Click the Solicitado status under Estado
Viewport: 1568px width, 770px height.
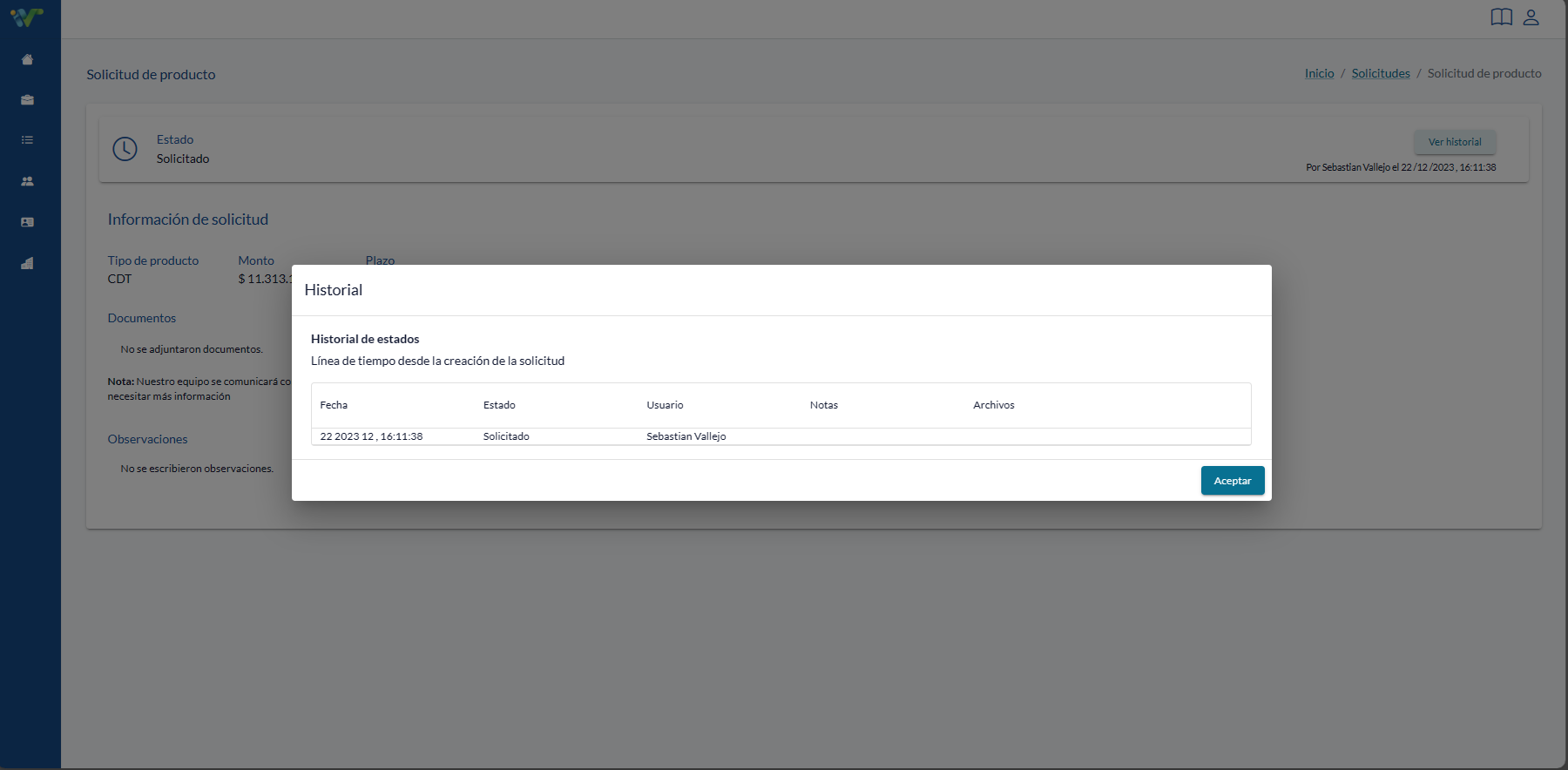[183, 159]
